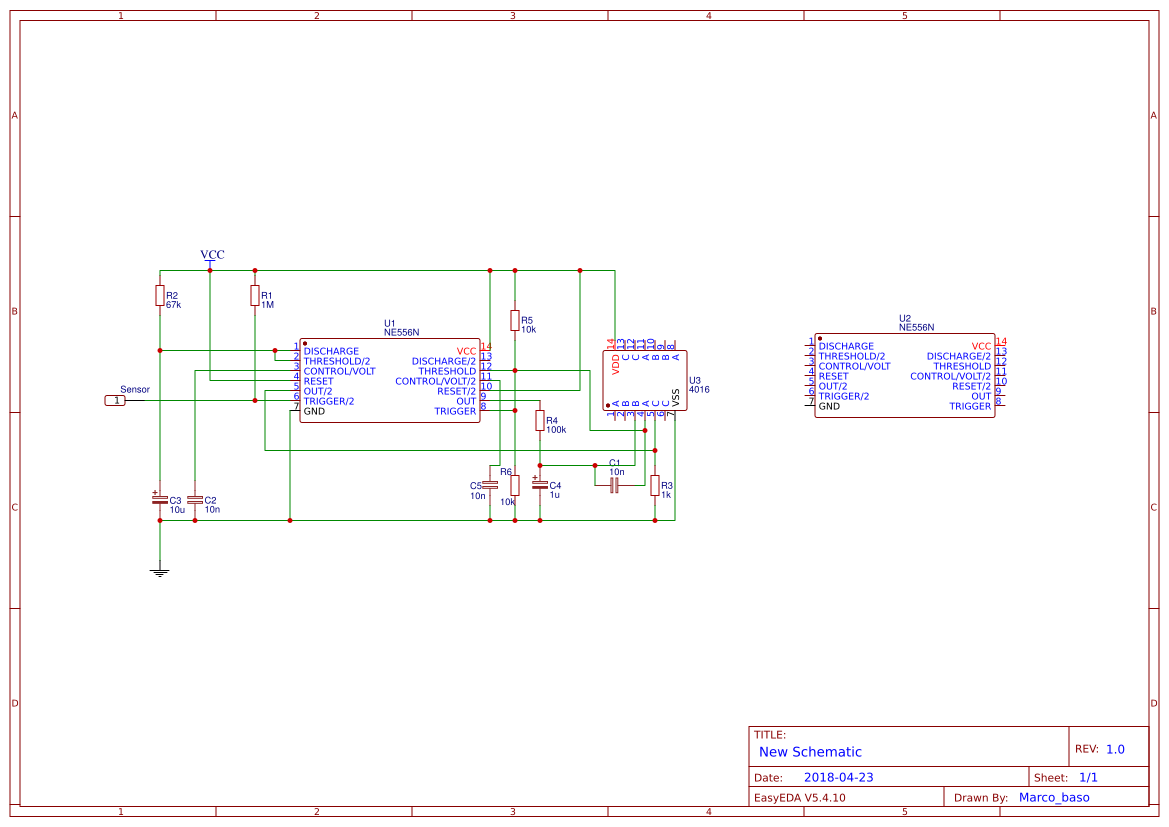The image size is (1169, 827).
Task: Select the C4 polarized capacitor symbol
Action: point(540,484)
